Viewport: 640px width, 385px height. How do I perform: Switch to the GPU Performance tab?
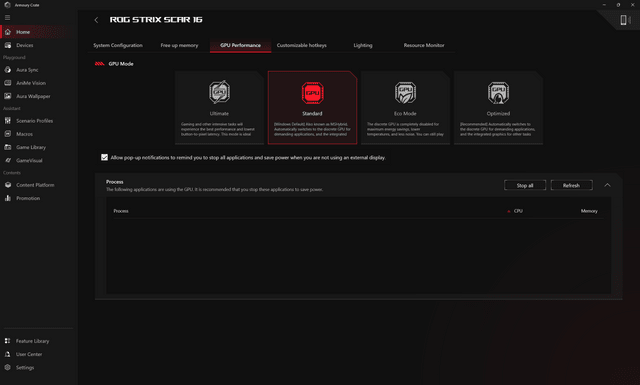(x=240, y=45)
